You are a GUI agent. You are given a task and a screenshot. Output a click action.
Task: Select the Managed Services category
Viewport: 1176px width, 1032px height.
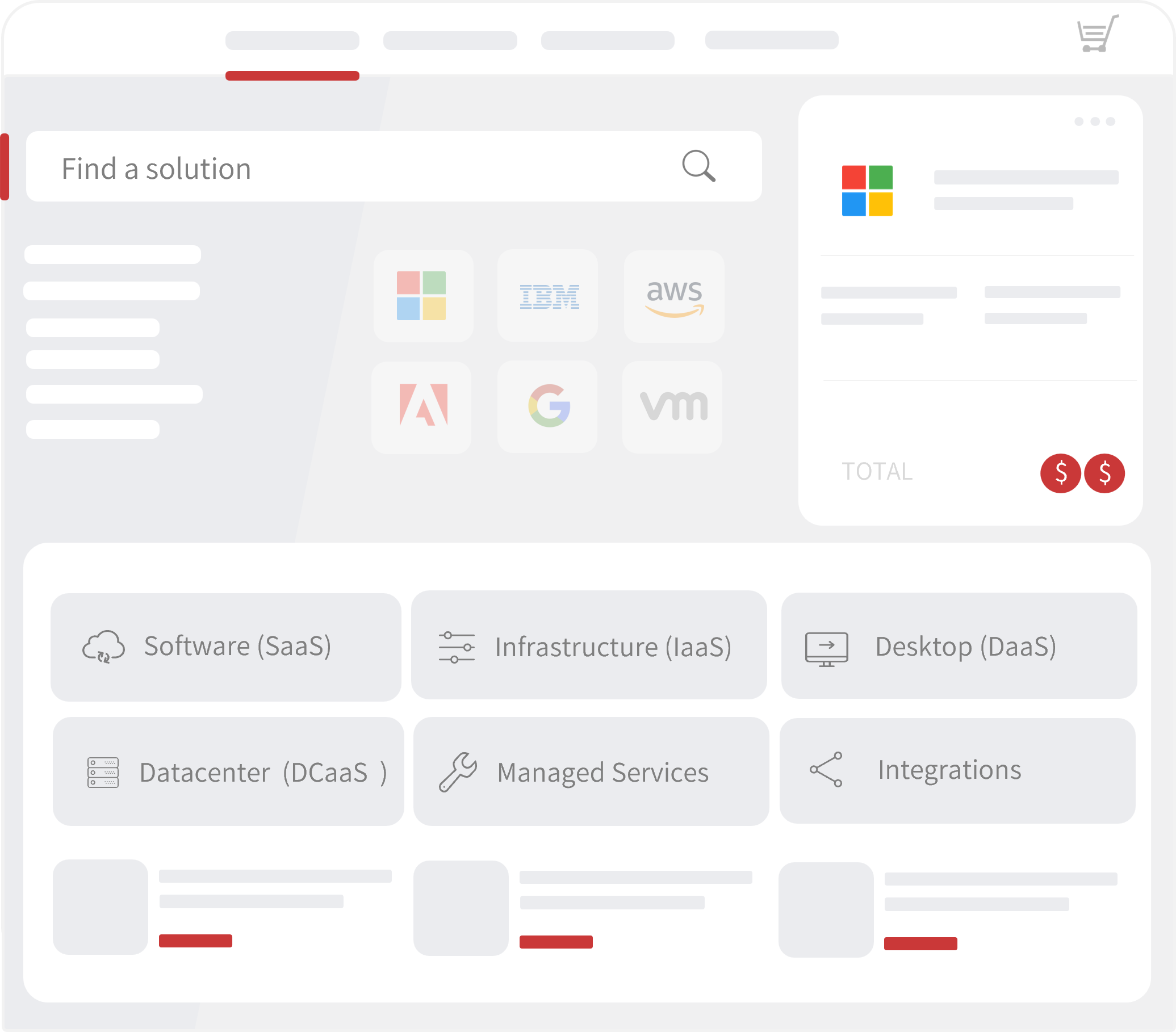tap(591, 771)
